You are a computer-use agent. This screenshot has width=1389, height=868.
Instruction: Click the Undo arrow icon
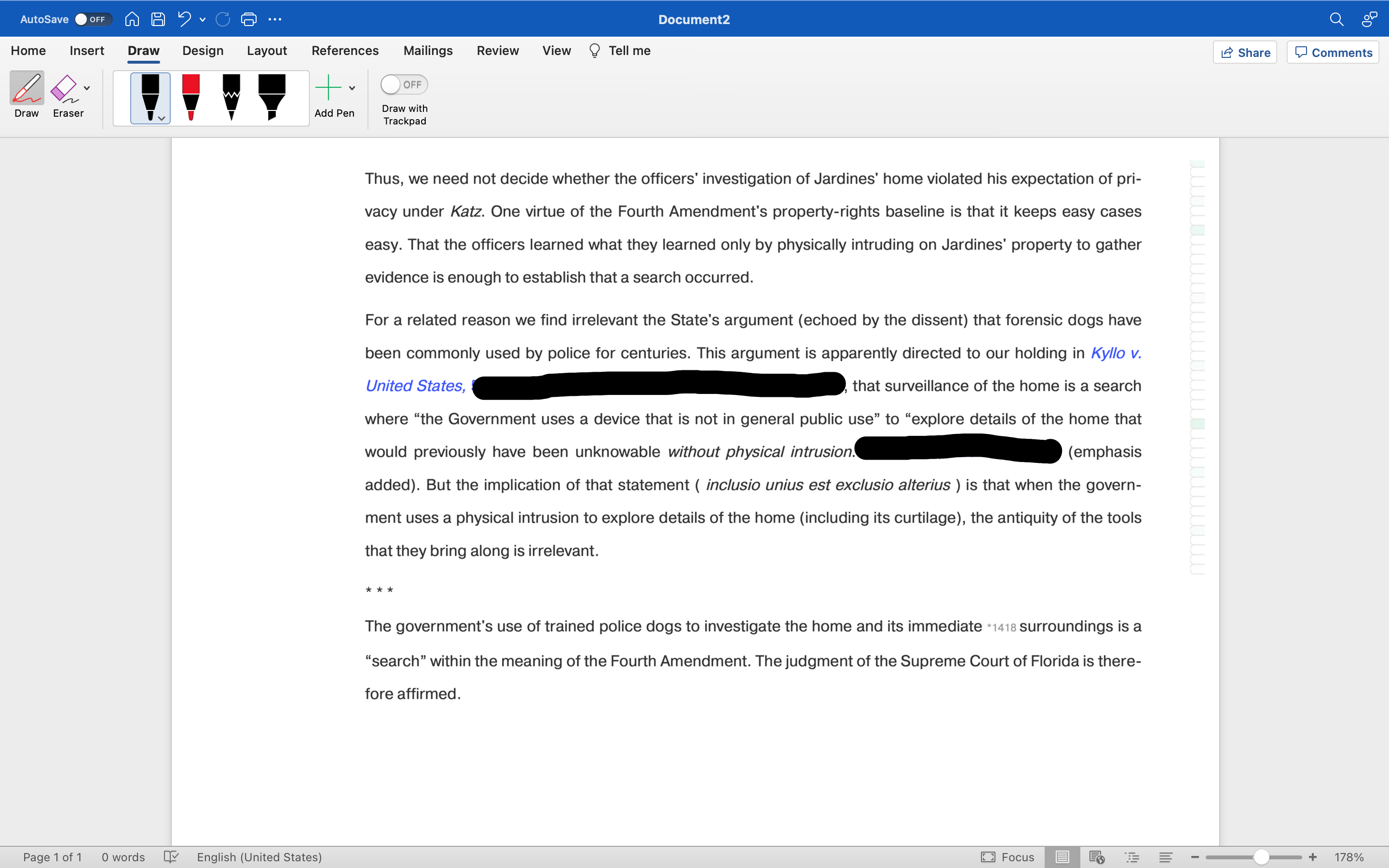coord(184,19)
